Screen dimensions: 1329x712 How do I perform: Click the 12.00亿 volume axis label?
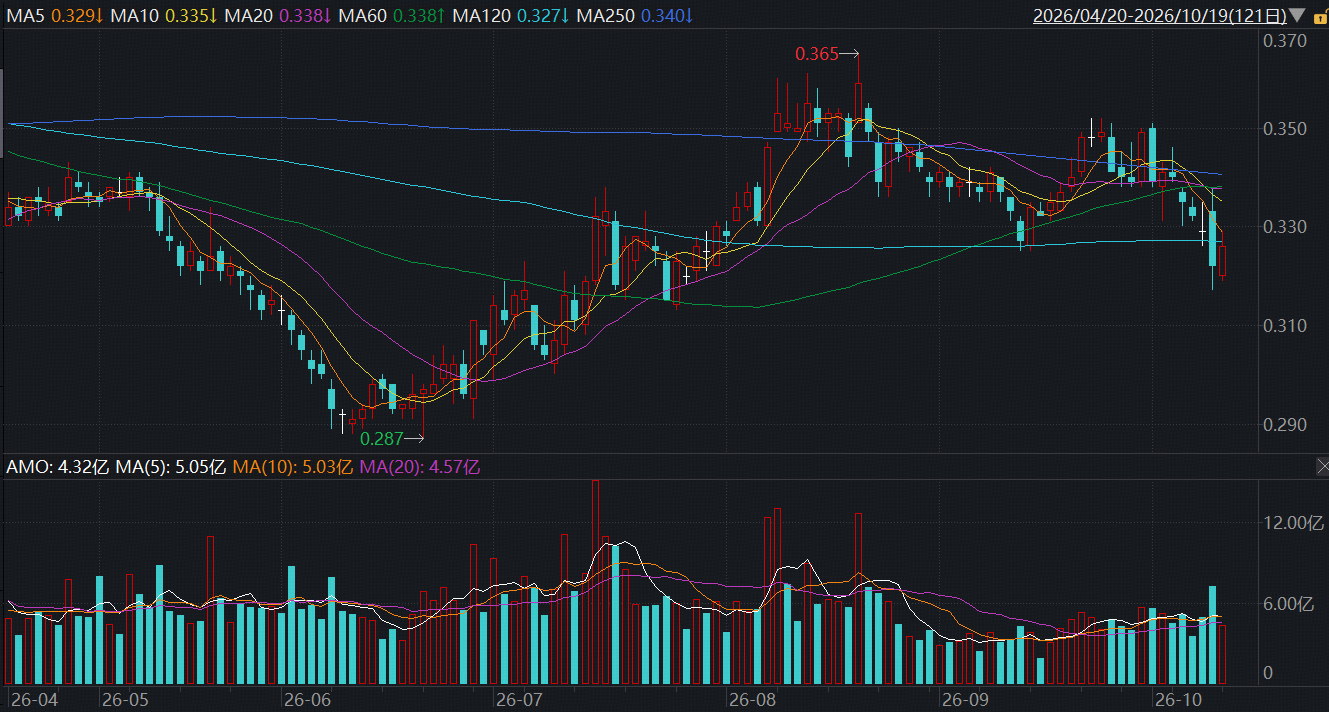1294,522
